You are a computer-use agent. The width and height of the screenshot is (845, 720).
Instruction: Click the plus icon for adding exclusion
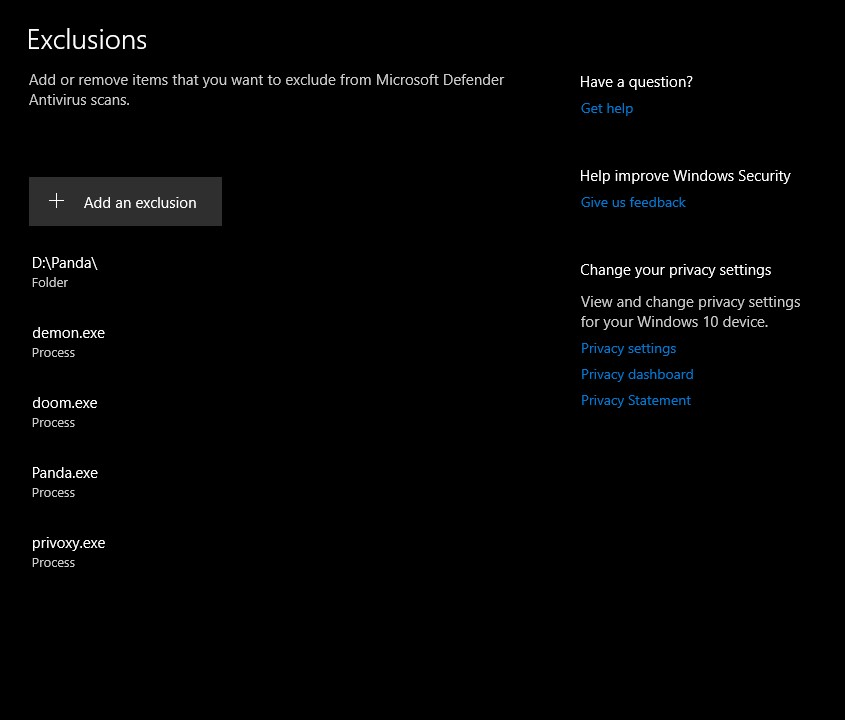point(57,201)
